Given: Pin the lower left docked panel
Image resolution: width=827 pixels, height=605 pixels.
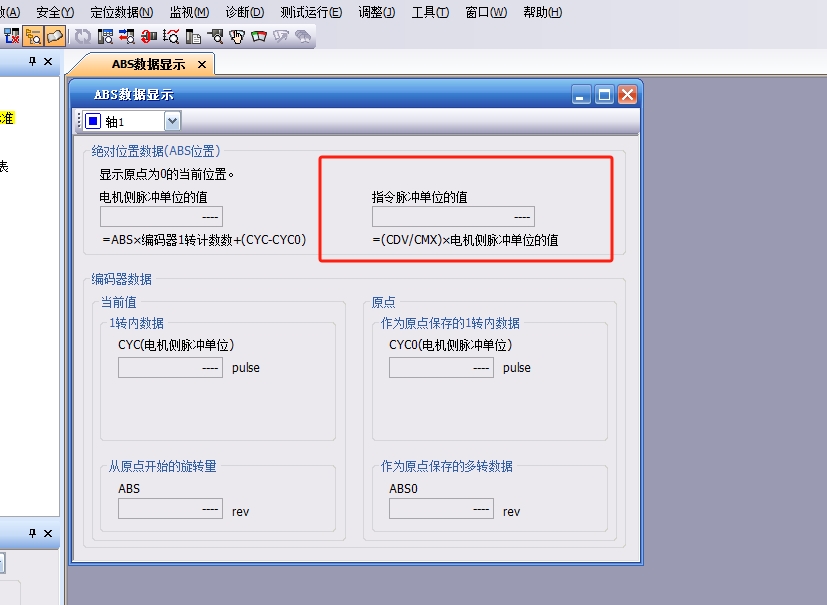Looking at the screenshot, I should [x=32, y=534].
